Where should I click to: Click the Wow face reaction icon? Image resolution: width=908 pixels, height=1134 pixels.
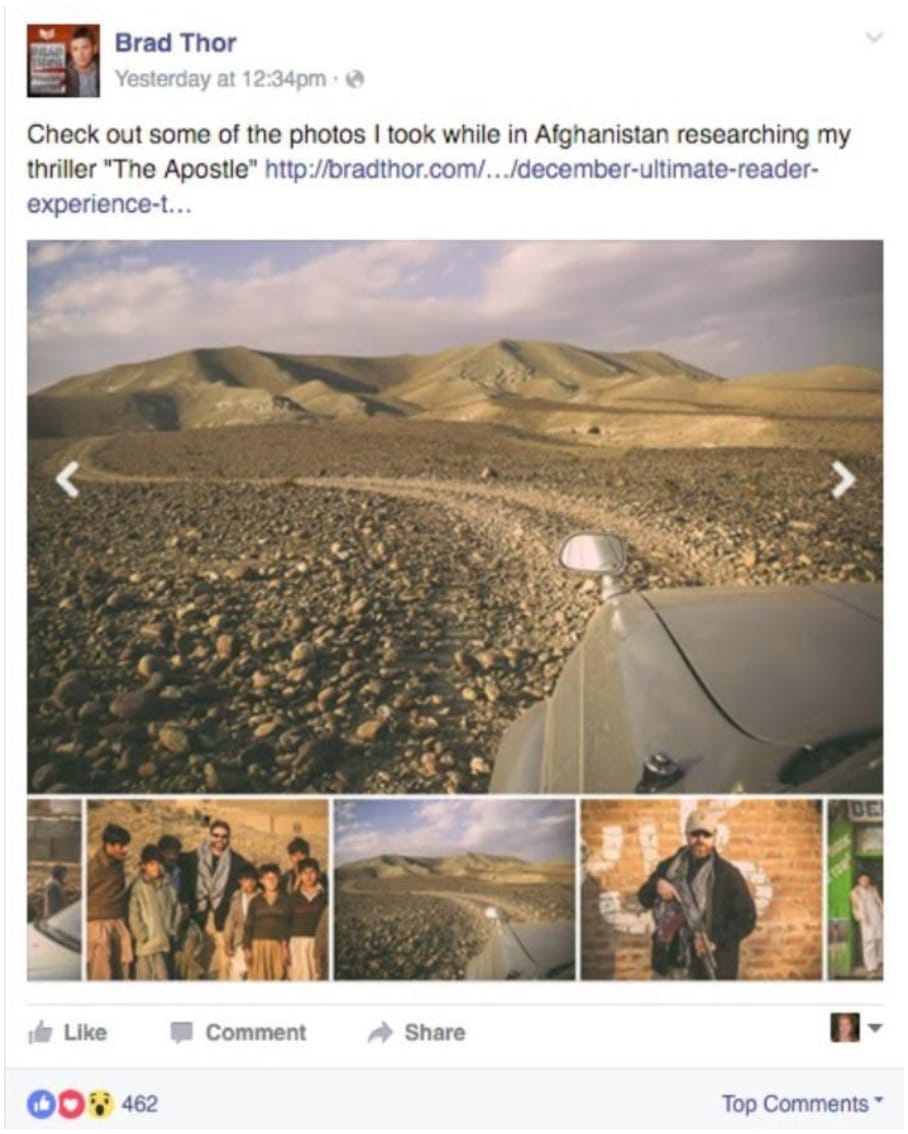coord(100,1104)
